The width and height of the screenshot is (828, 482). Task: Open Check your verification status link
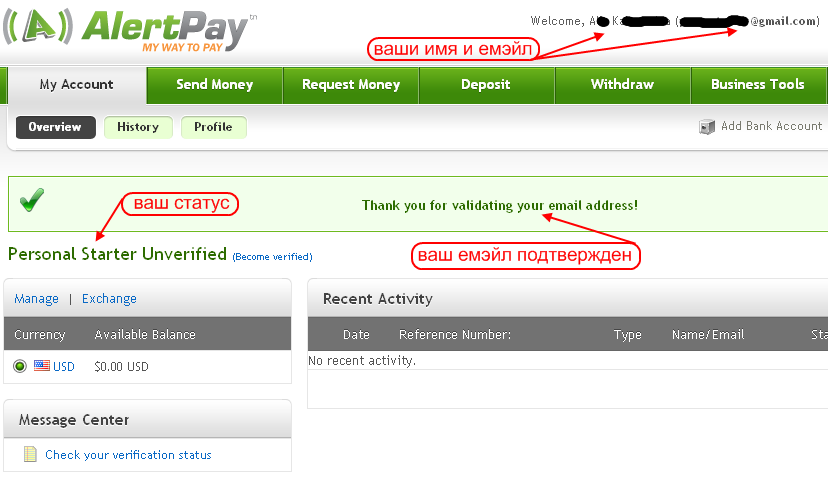(x=128, y=455)
